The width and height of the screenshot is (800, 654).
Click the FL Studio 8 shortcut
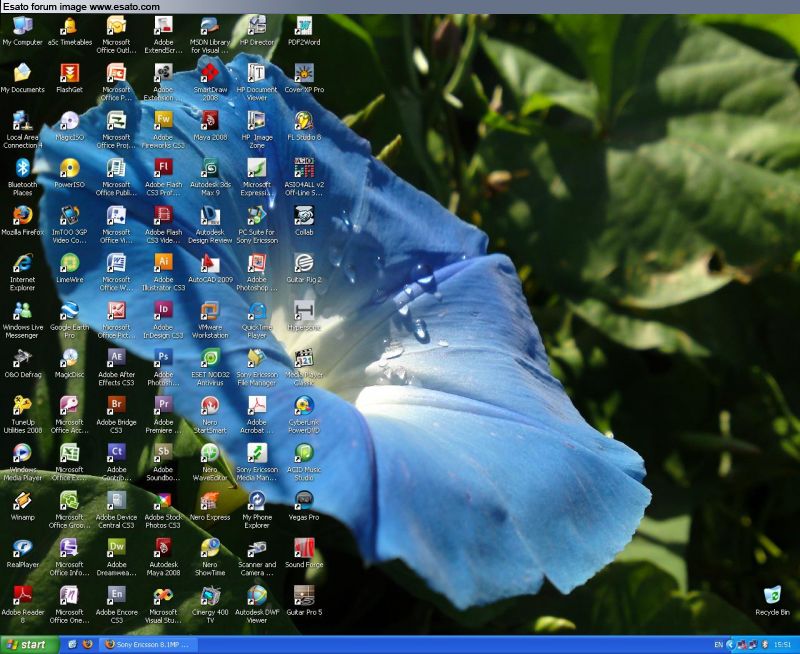304,121
